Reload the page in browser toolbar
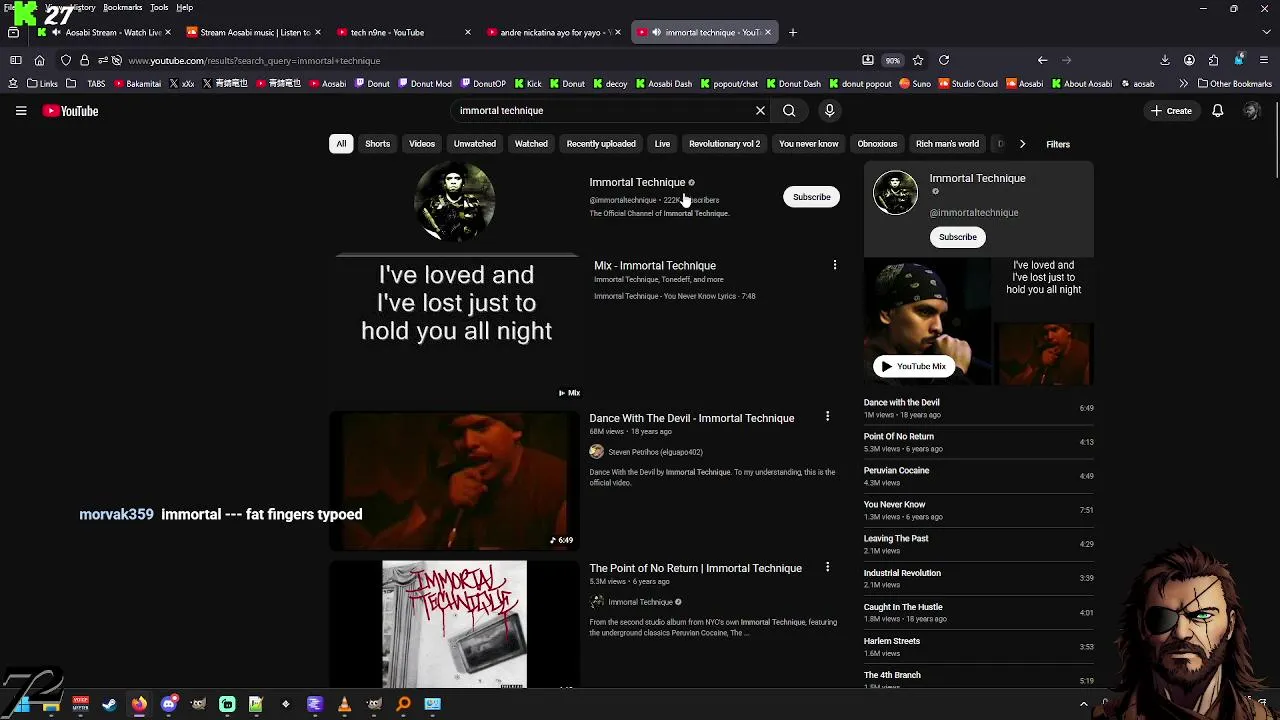 coord(944,60)
